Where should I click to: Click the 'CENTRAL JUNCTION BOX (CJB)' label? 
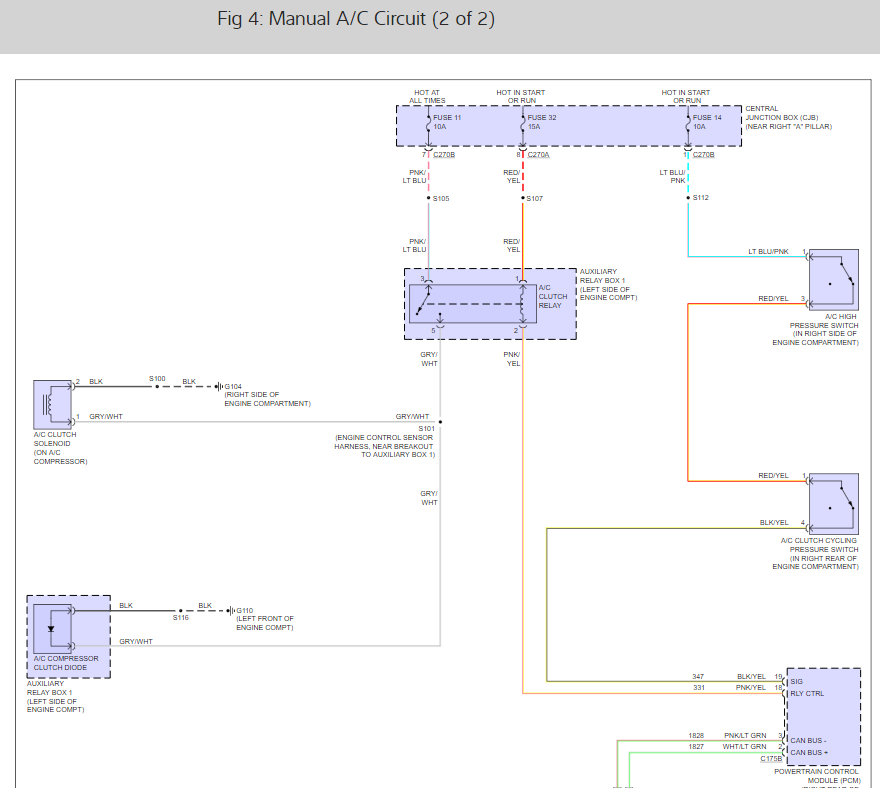782,113
